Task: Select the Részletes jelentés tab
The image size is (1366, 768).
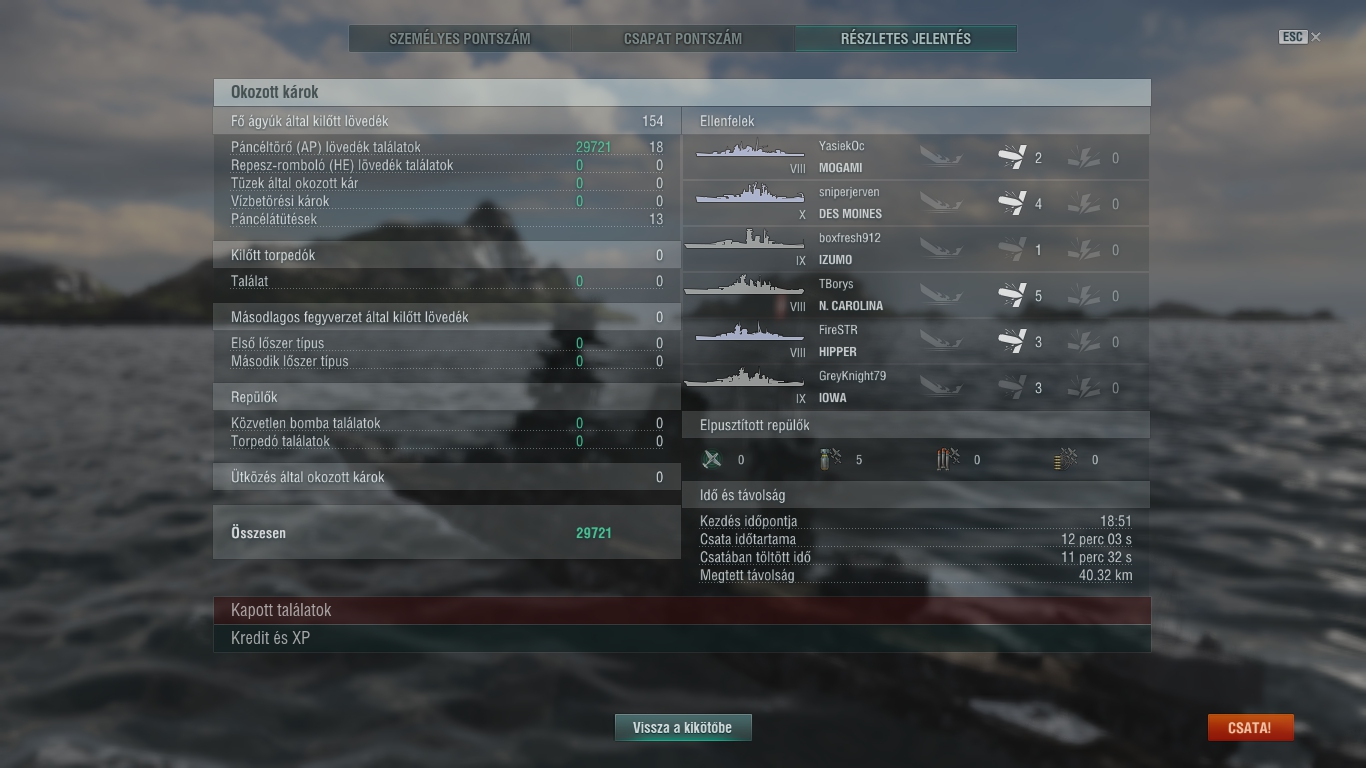Action: pos(906,39)
